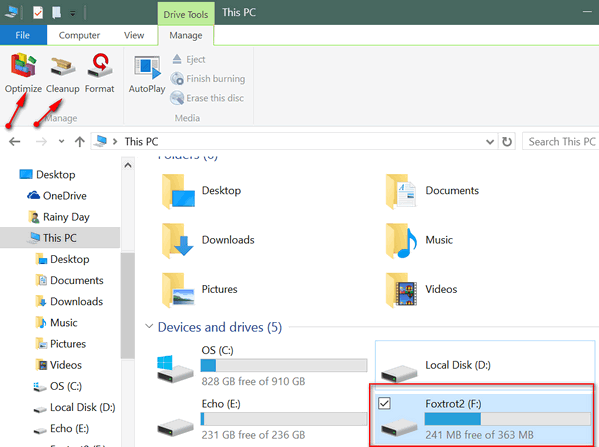Open Music in navigation pane

point(56,323)
